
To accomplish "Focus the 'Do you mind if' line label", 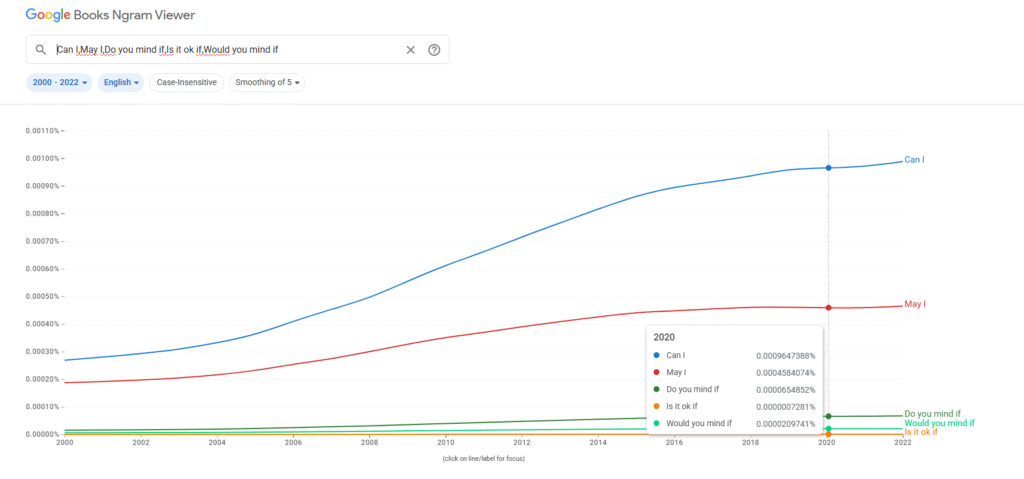I will click(932, 414).
